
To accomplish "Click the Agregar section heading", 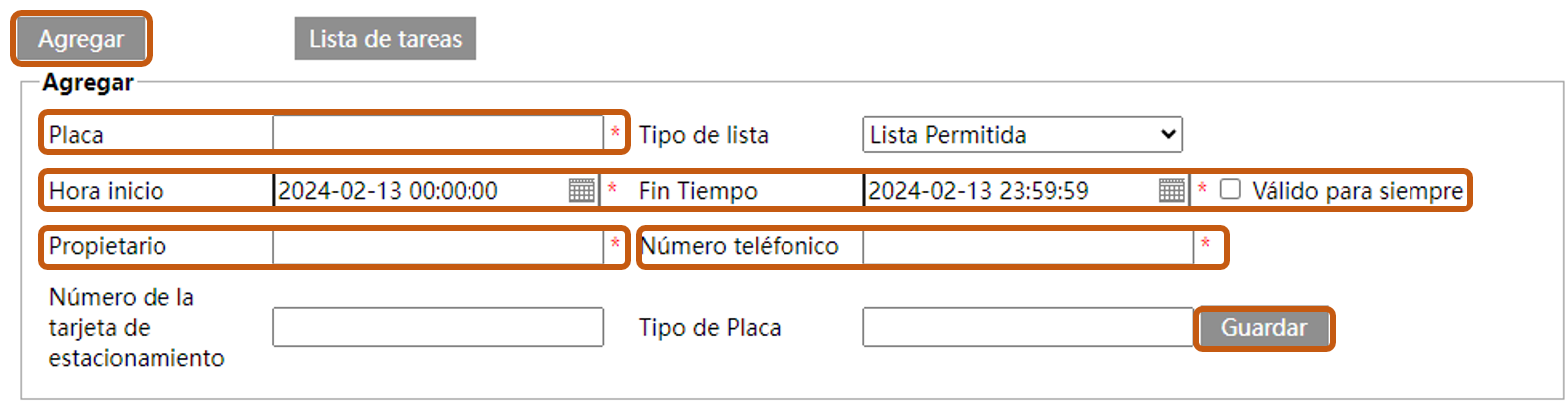I will (88, 83).
